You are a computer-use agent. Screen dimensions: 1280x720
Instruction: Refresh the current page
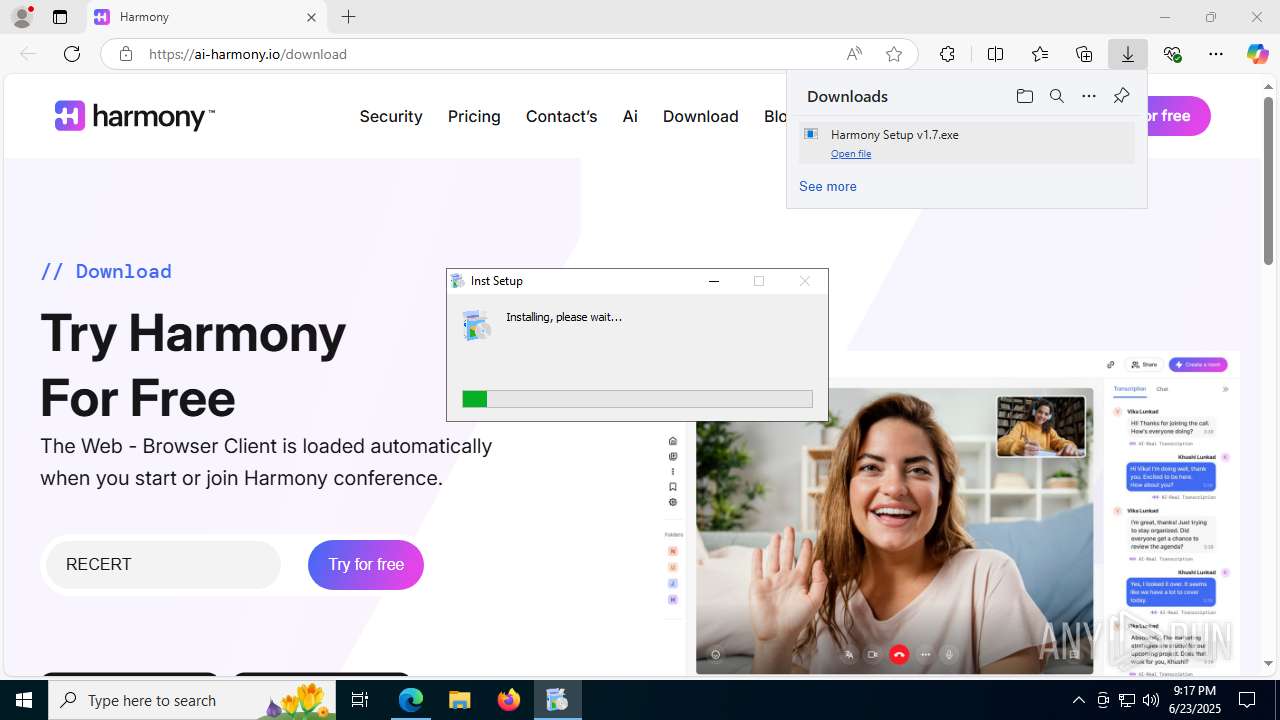[72, 54]
